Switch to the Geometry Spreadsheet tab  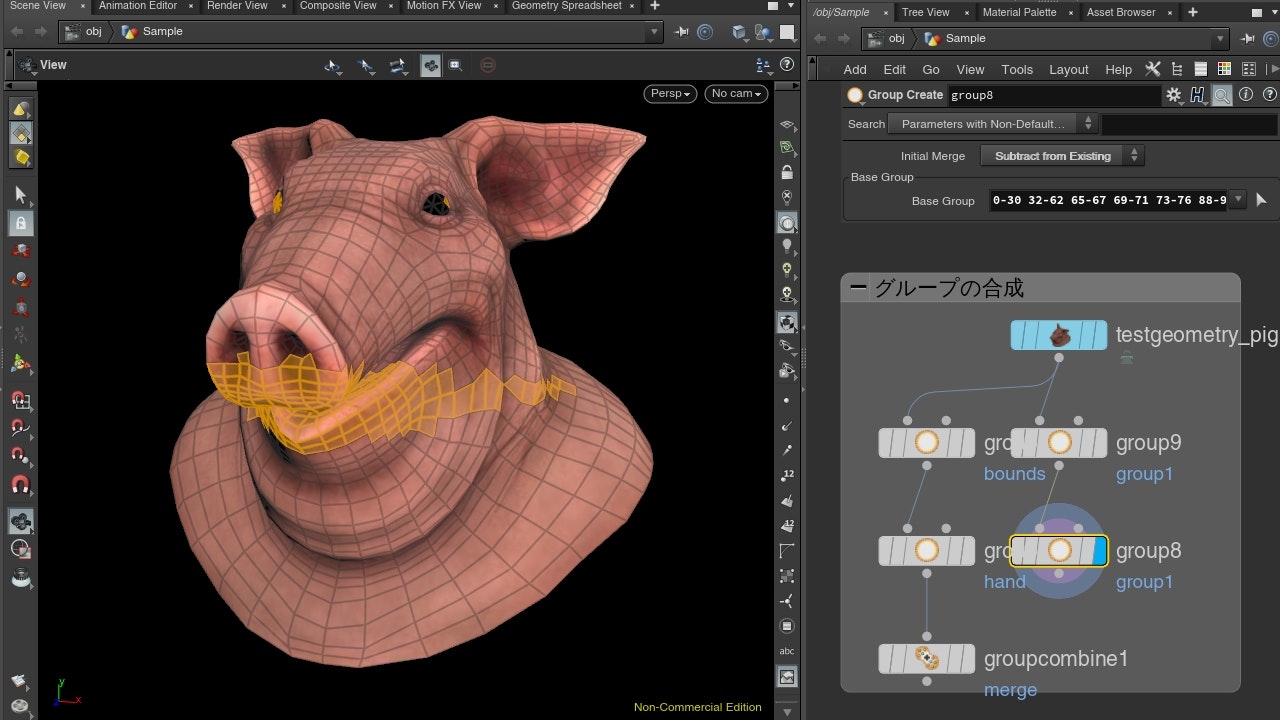pos(566,6)
